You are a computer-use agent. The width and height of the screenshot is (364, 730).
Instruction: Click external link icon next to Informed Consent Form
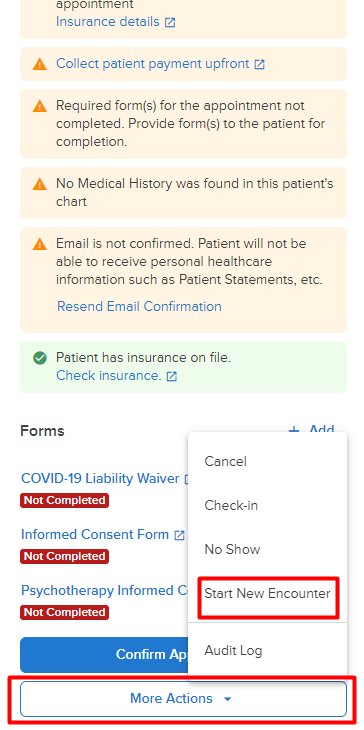[x=179, y=535]
